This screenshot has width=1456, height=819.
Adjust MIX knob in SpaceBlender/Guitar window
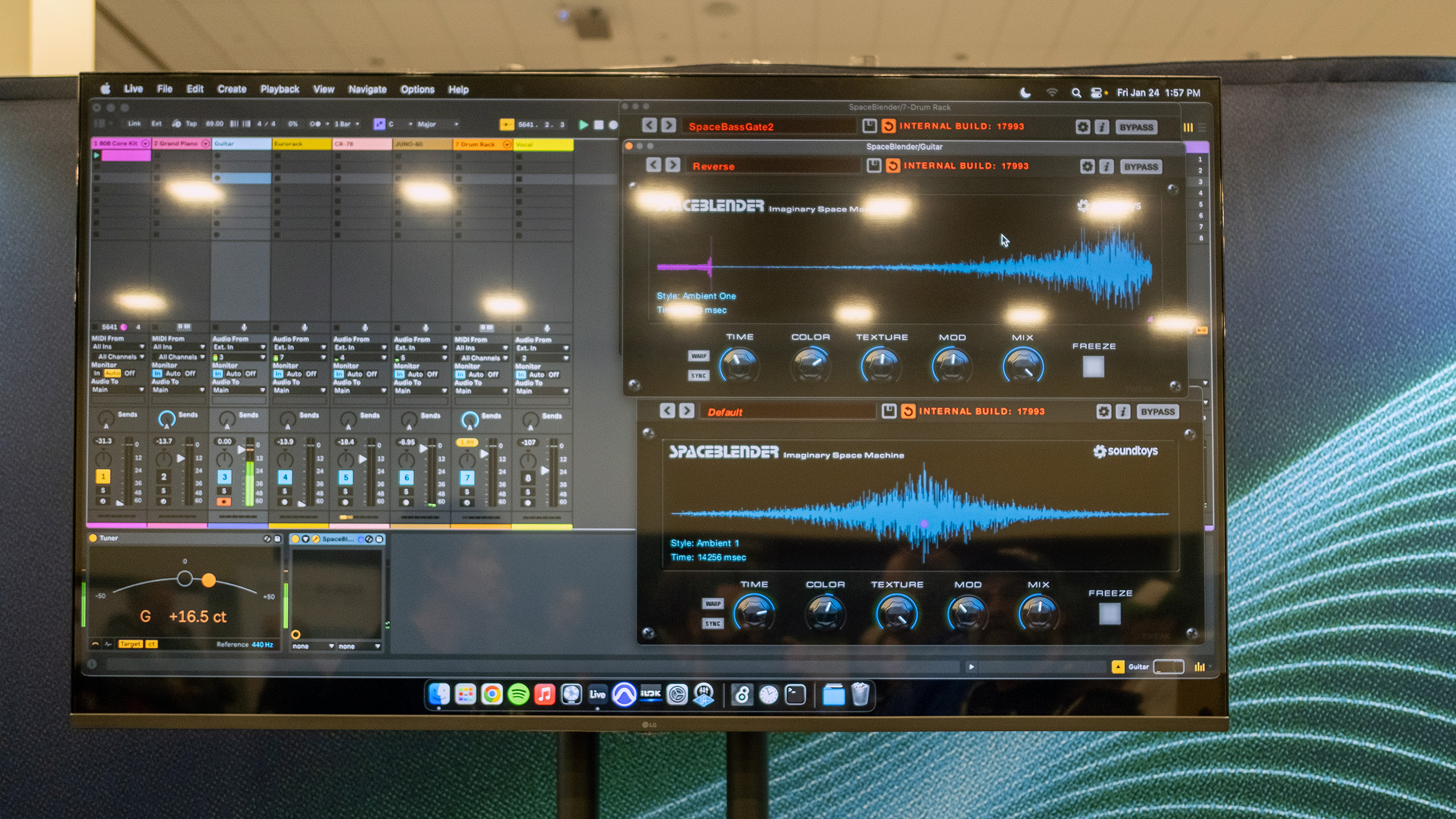pos(1023,366)
